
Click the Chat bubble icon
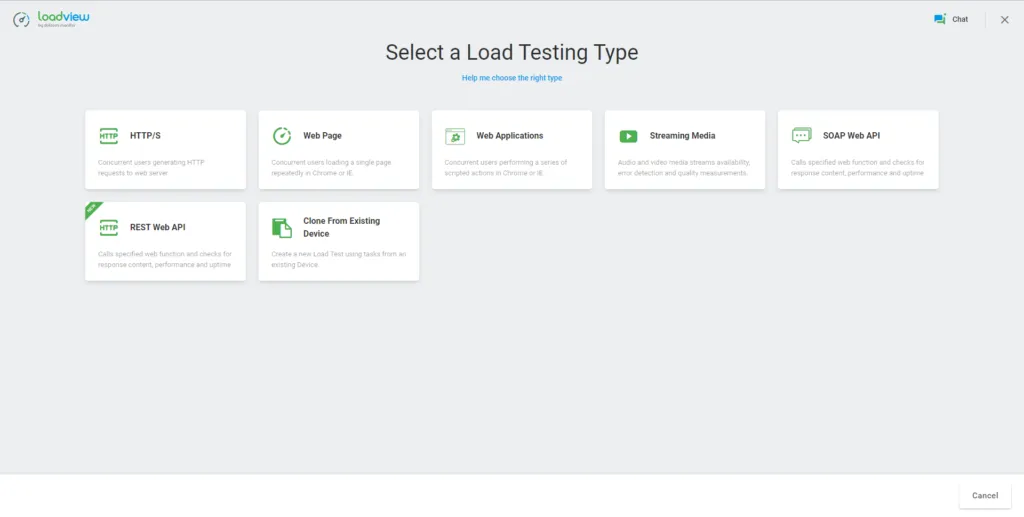tap(940, 19)
